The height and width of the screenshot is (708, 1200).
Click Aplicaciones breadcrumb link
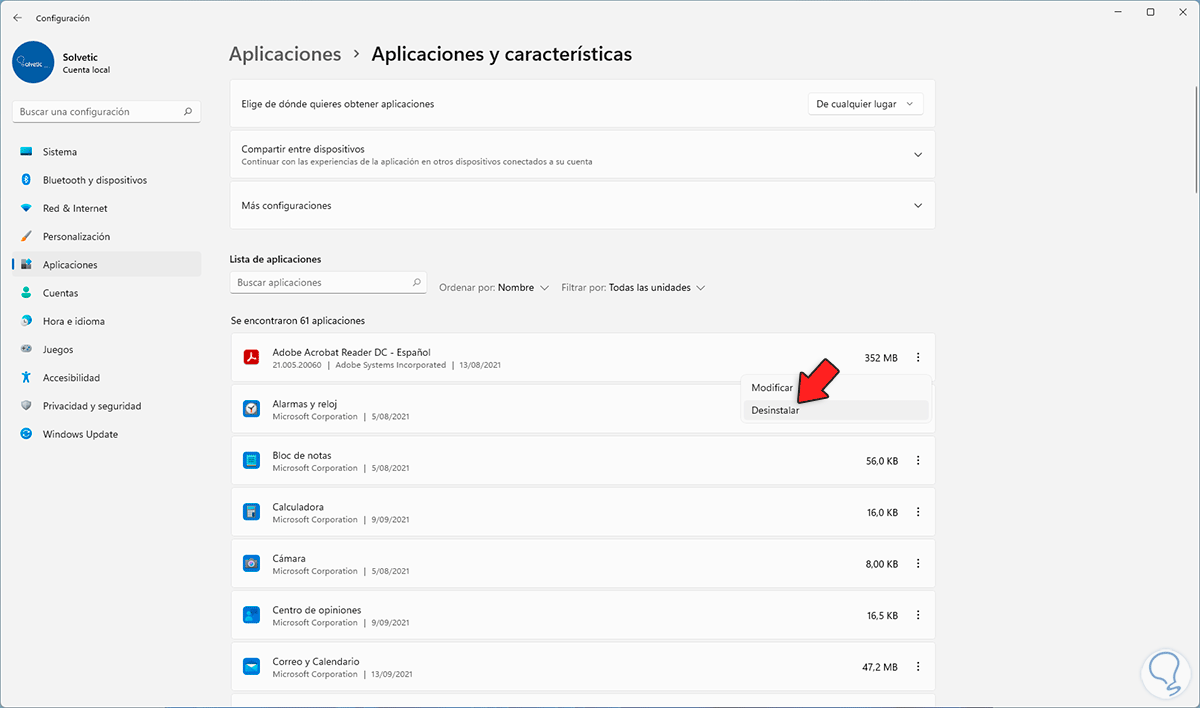[x=285, y=54]
